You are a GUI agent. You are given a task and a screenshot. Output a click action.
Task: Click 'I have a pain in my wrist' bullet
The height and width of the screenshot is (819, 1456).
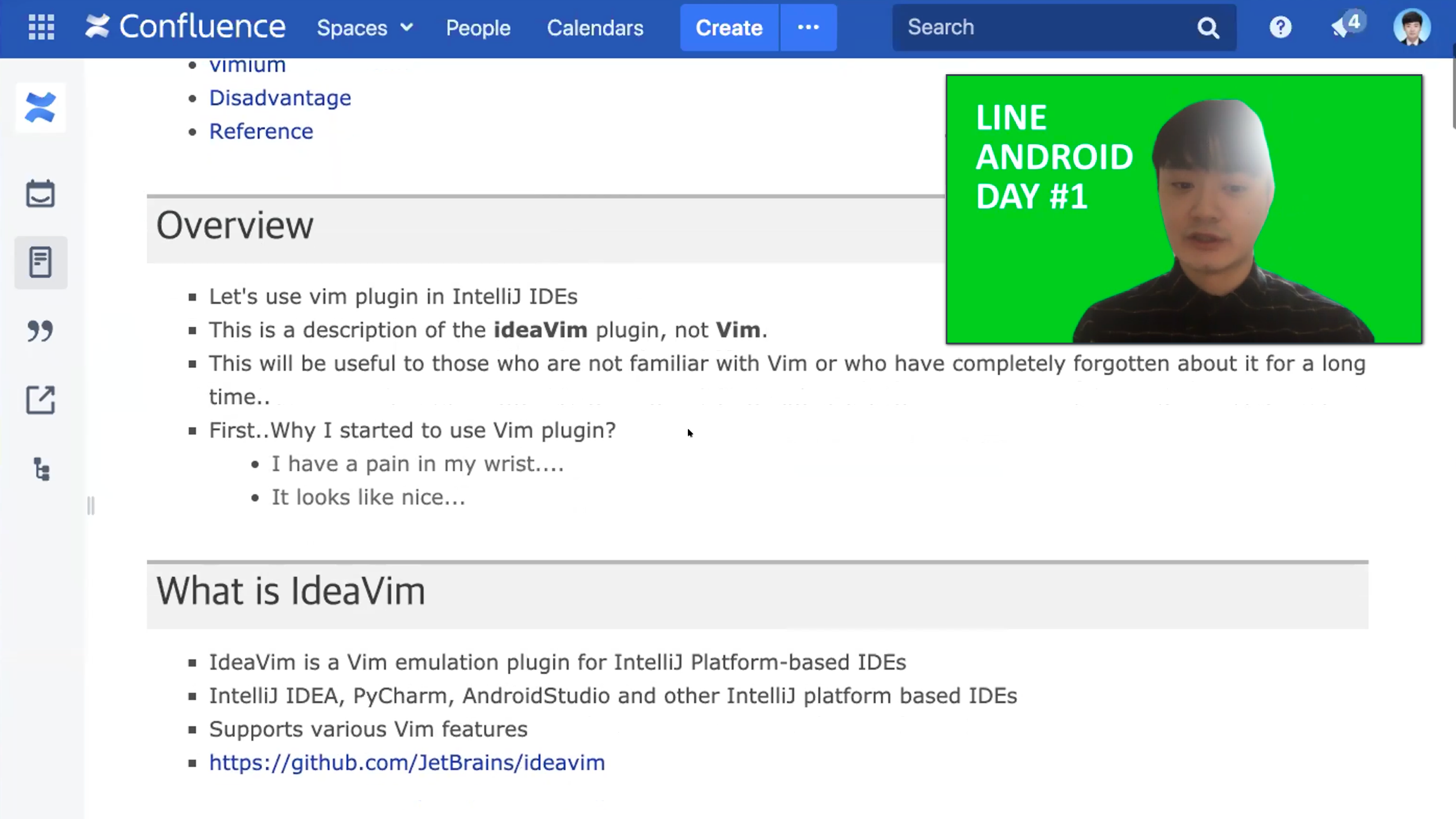418,464
